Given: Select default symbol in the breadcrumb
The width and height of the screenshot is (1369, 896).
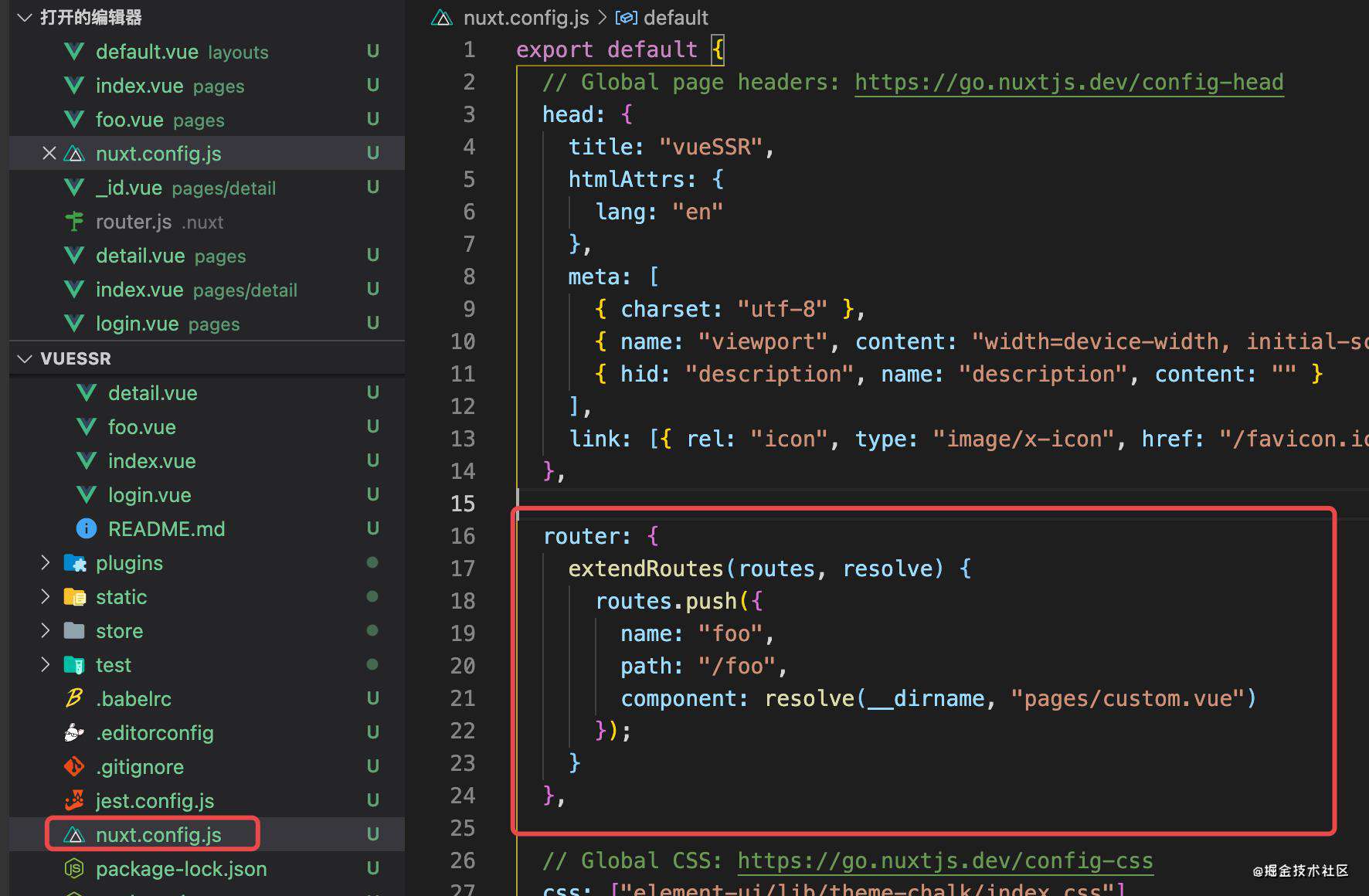Looking at the screenshot, I should click(675, 18).
